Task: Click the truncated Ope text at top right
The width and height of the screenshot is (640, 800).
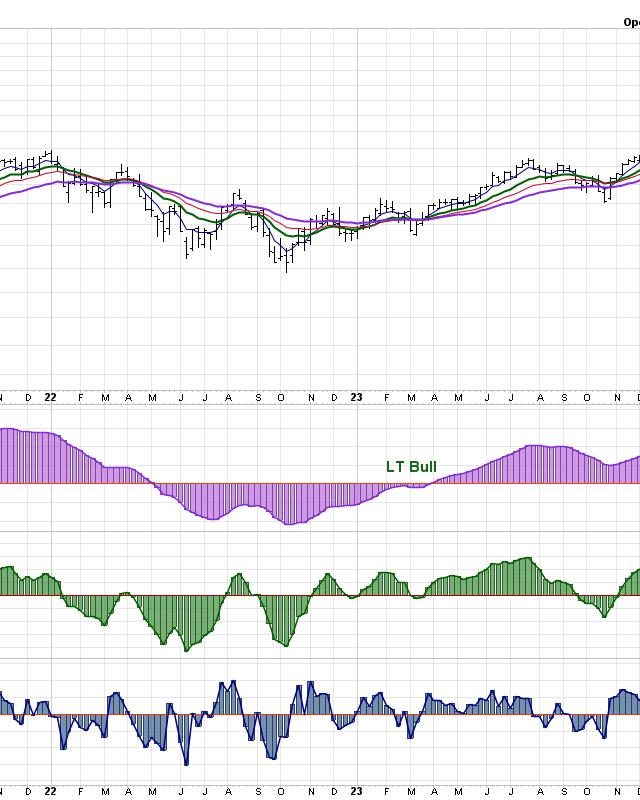Action: coord(631,22)
